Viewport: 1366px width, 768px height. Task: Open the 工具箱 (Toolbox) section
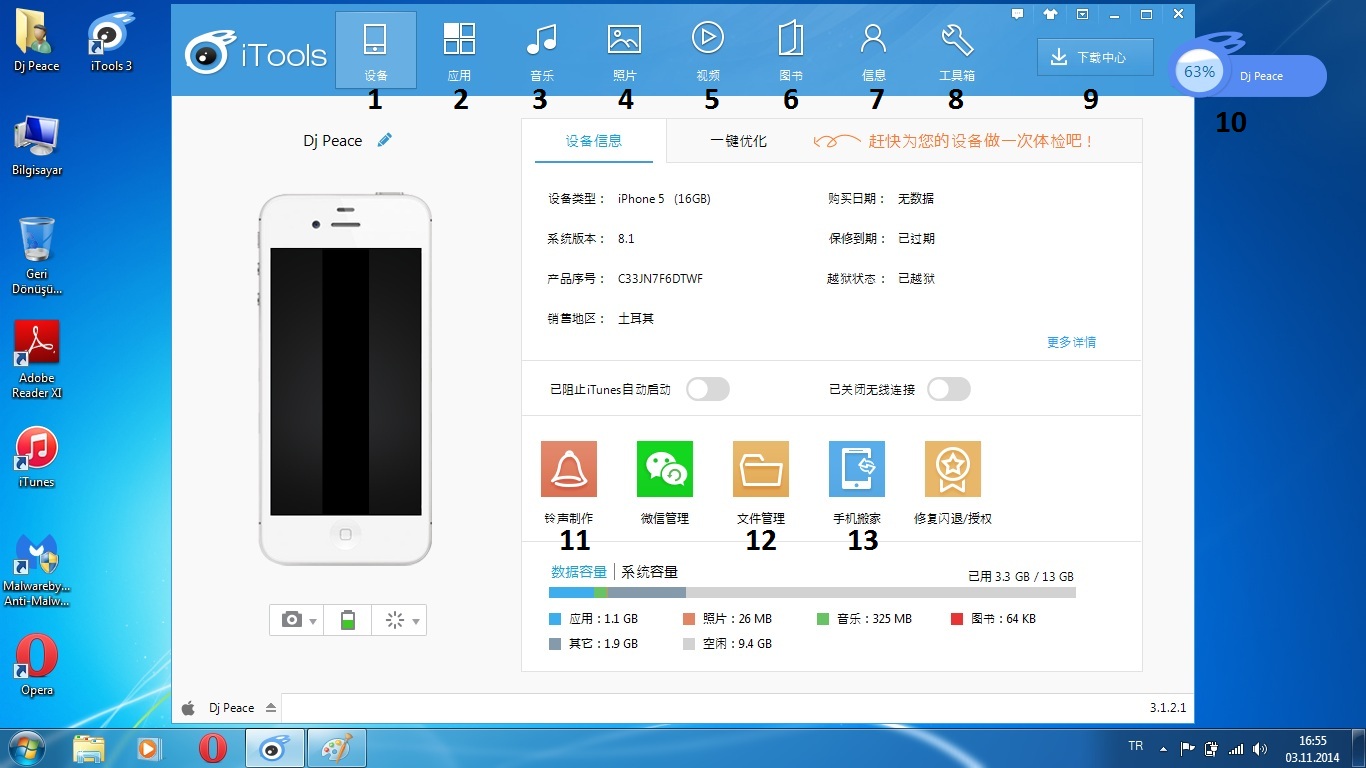click(x=957, y=50)
